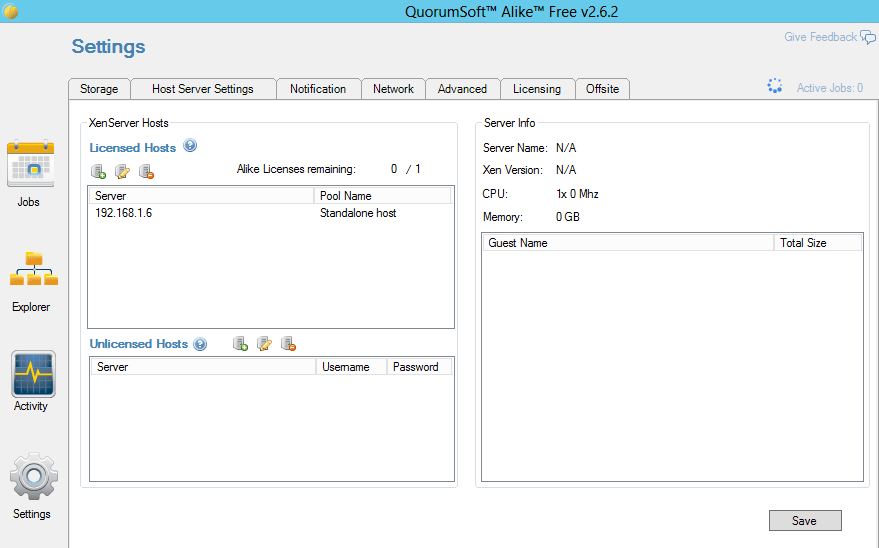Go to the Network tab
This screenshot has width=879, height=548.
coord(394,89)
